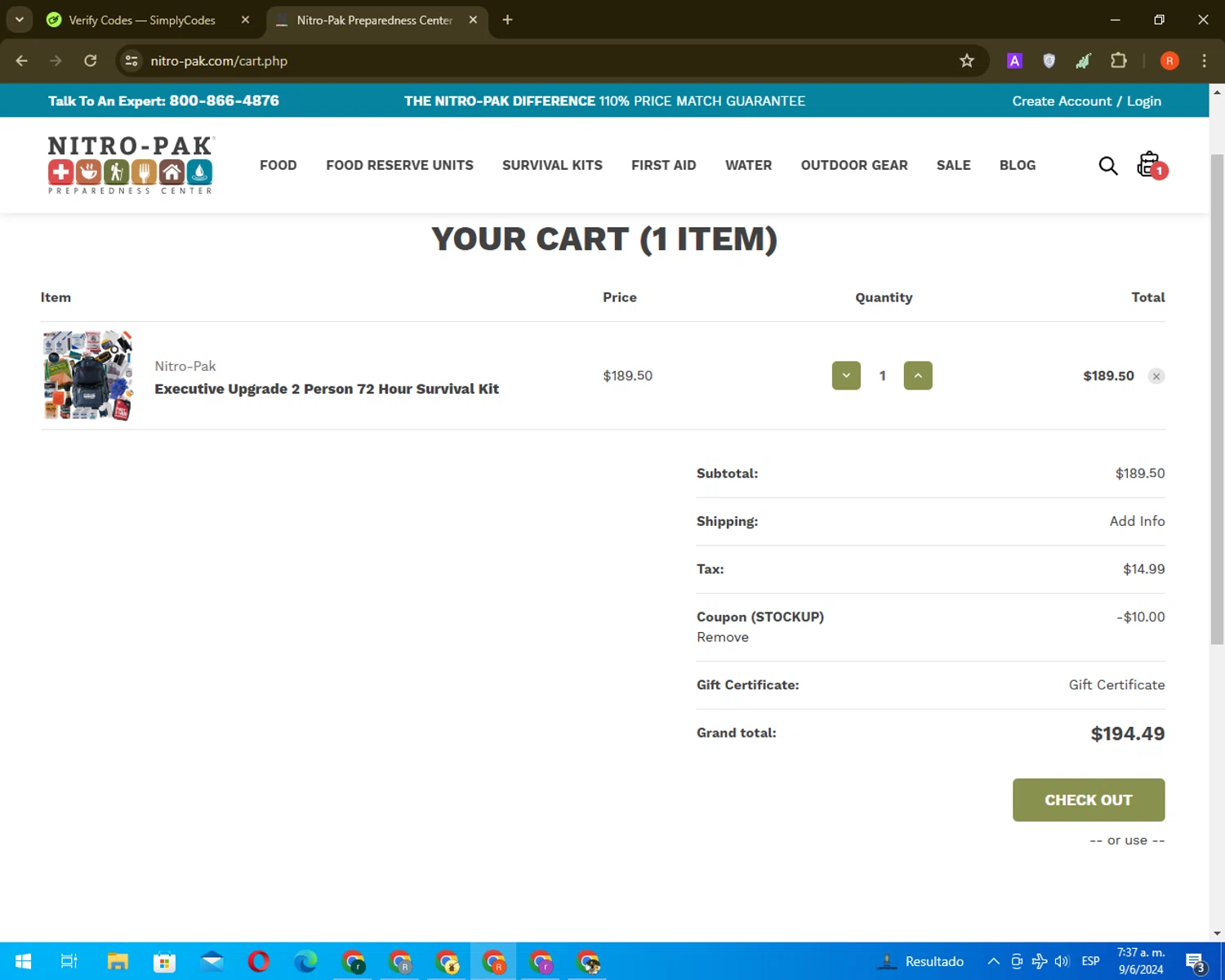Switch to the Verify Codes — SimplyCodes tab
Screen dimensions: 1225x980
(142, 20)
